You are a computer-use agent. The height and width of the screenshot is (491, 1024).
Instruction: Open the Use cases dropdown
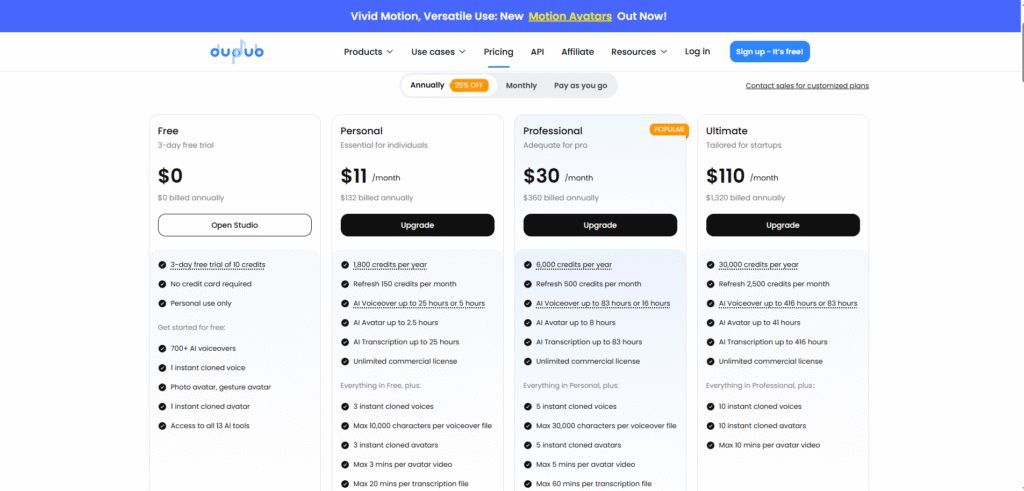[x=441, y=52]
